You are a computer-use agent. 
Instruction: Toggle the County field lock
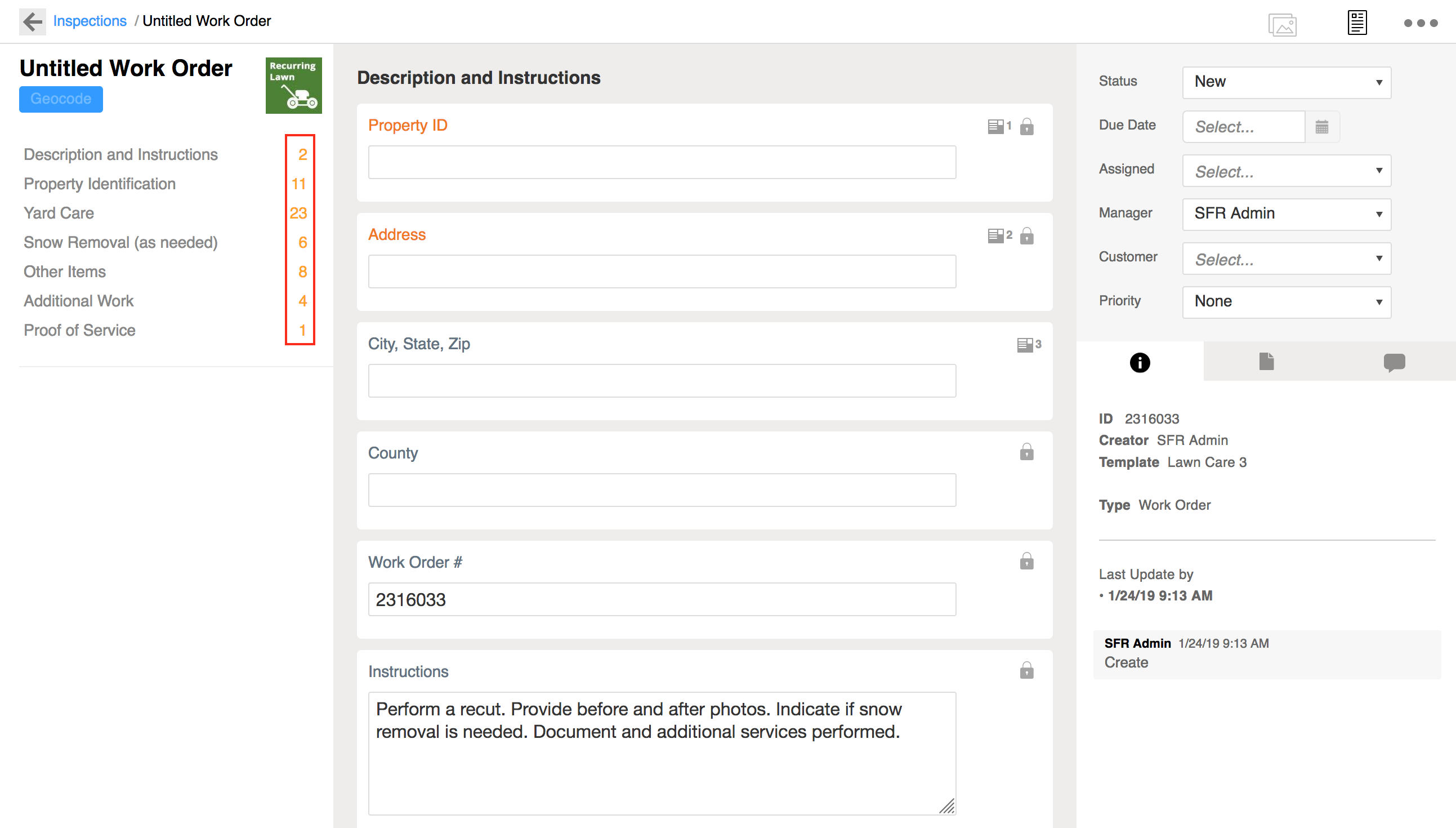point(1026,453)
